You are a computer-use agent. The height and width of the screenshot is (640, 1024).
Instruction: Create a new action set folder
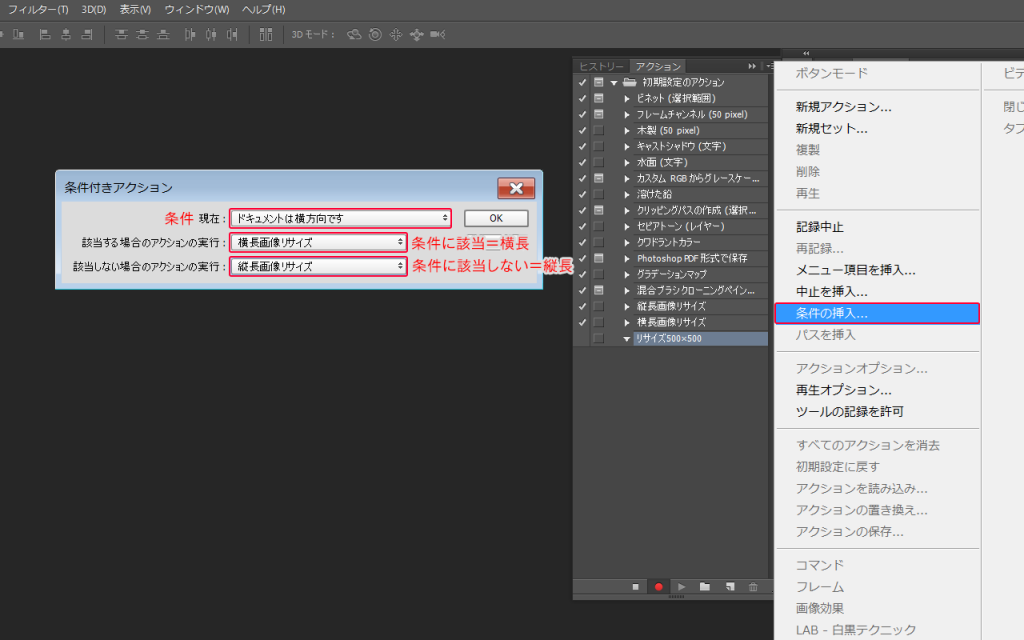tap(705, 587)
